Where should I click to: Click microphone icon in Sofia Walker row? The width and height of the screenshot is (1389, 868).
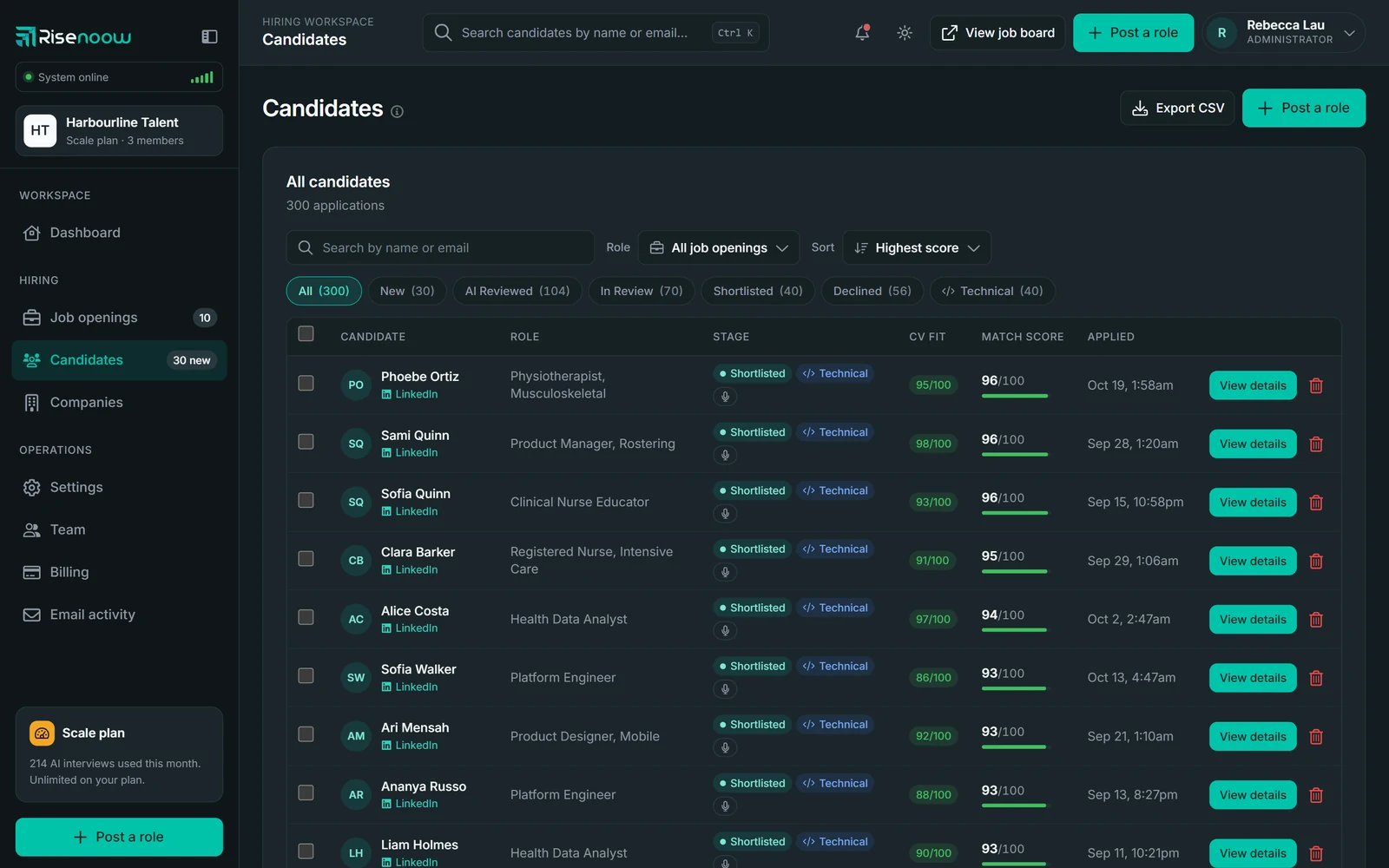click(x=725, y=689)
